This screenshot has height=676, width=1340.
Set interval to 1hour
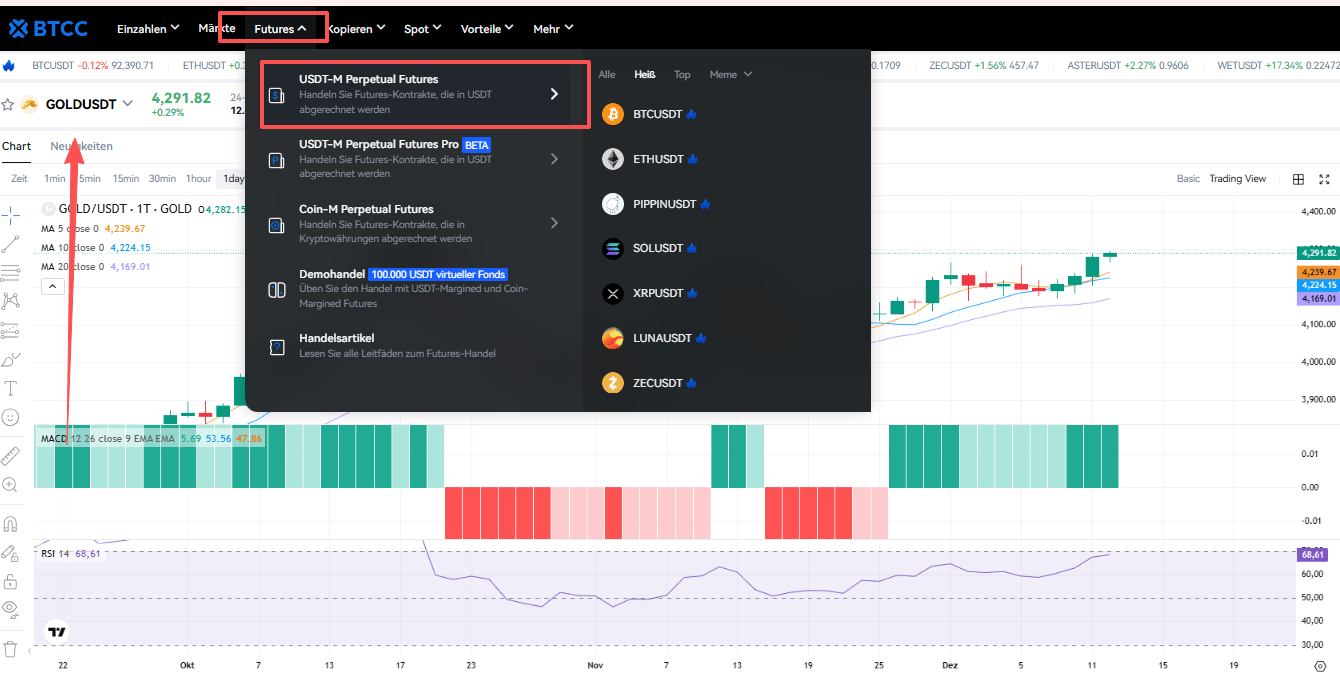(x=199, y=179)
